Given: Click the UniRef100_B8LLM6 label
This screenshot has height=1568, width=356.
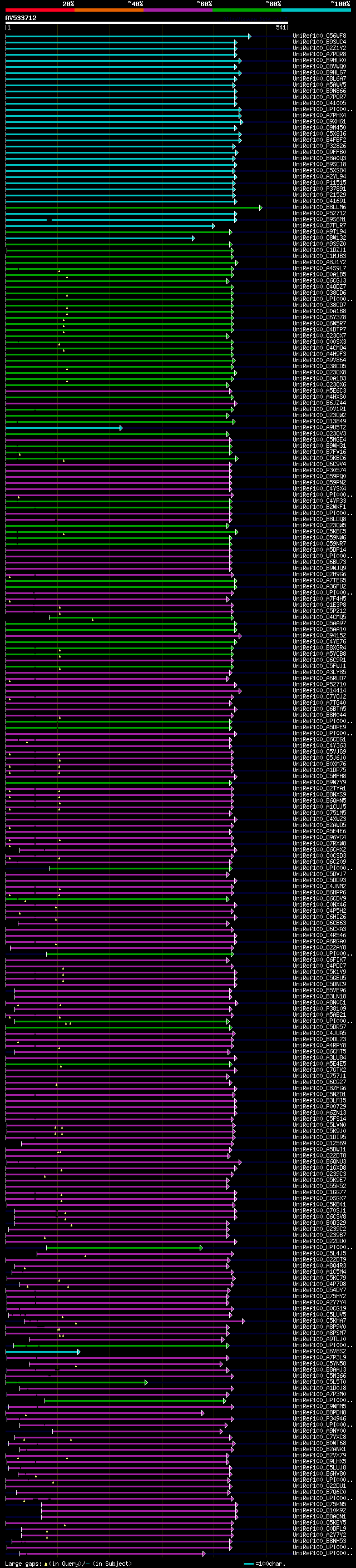Looking at the screenshot, I should 319,207.
